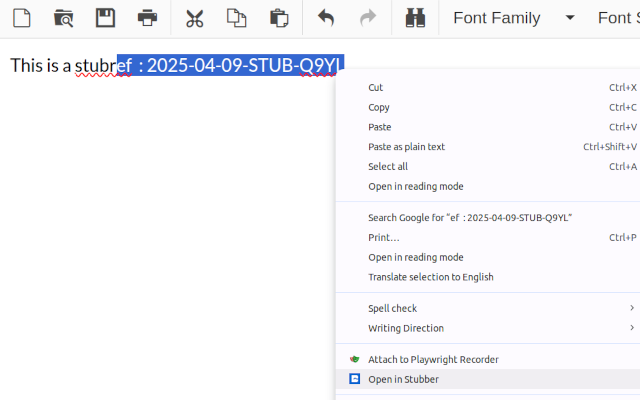Choose Paste in the context menu
The height and width of the screenshot is (400, 640).
coord(488,127)
